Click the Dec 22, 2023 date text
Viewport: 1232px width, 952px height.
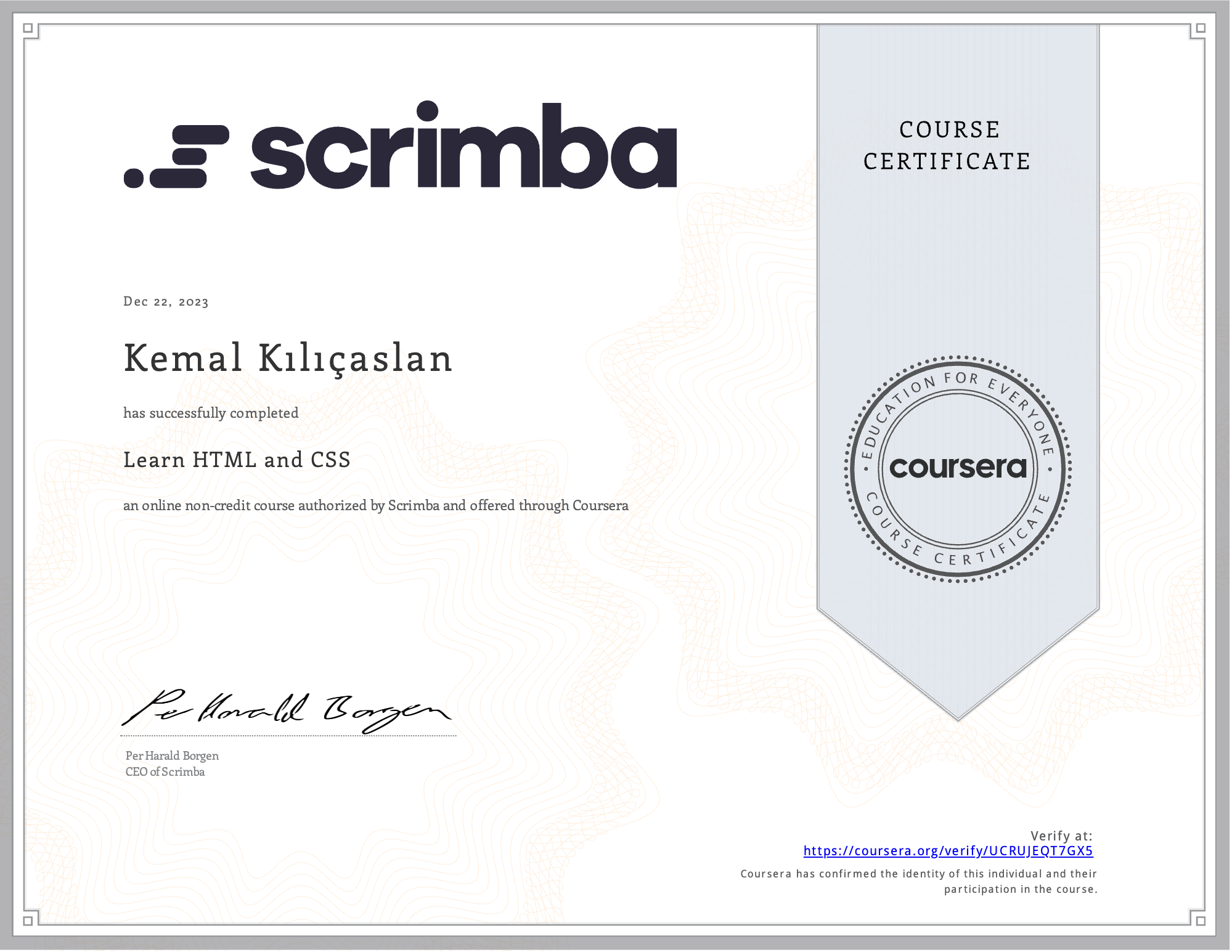[166, 301]
